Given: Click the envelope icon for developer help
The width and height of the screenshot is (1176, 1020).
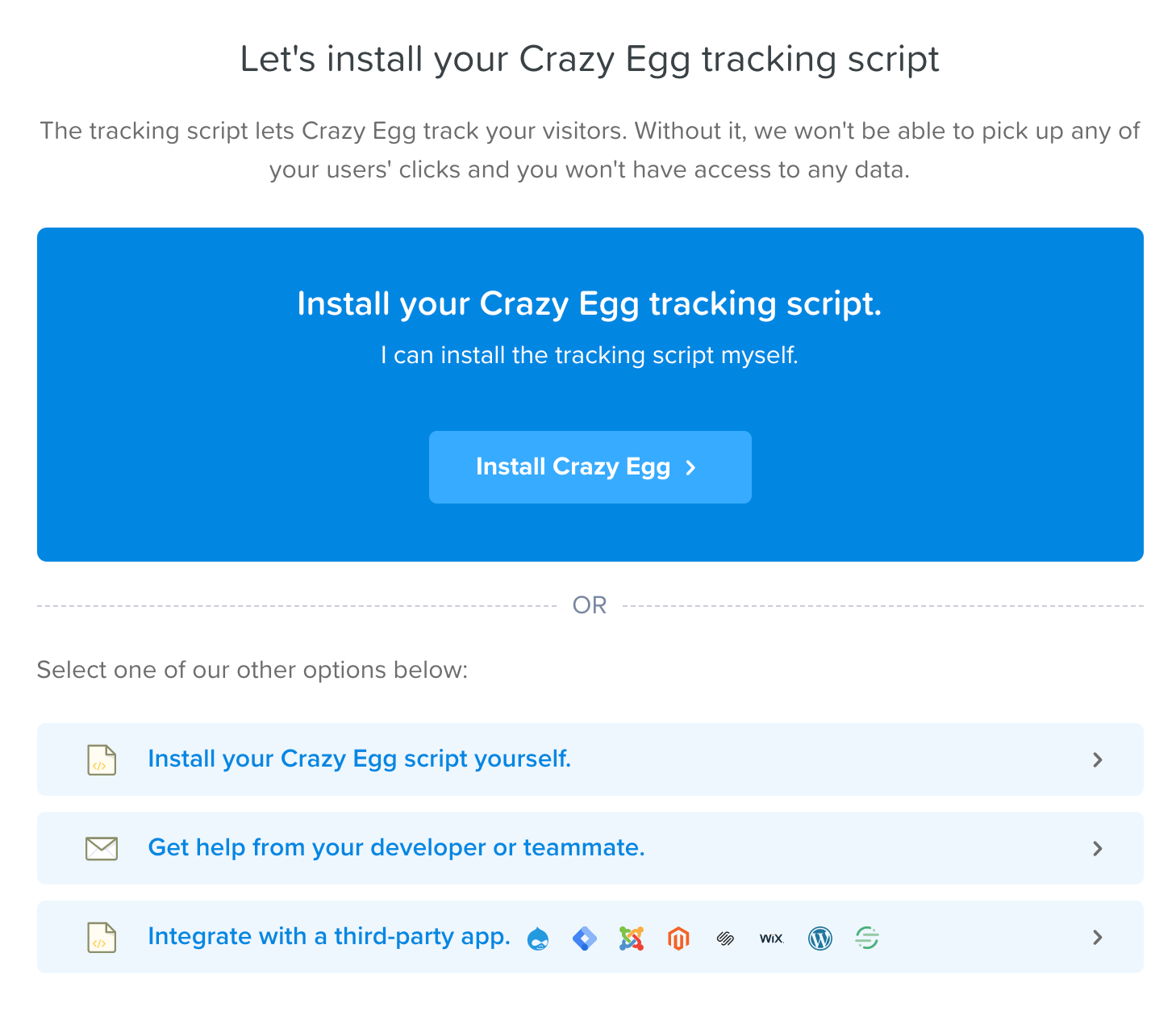Looking at the screenshot, I should click(101, 848).
